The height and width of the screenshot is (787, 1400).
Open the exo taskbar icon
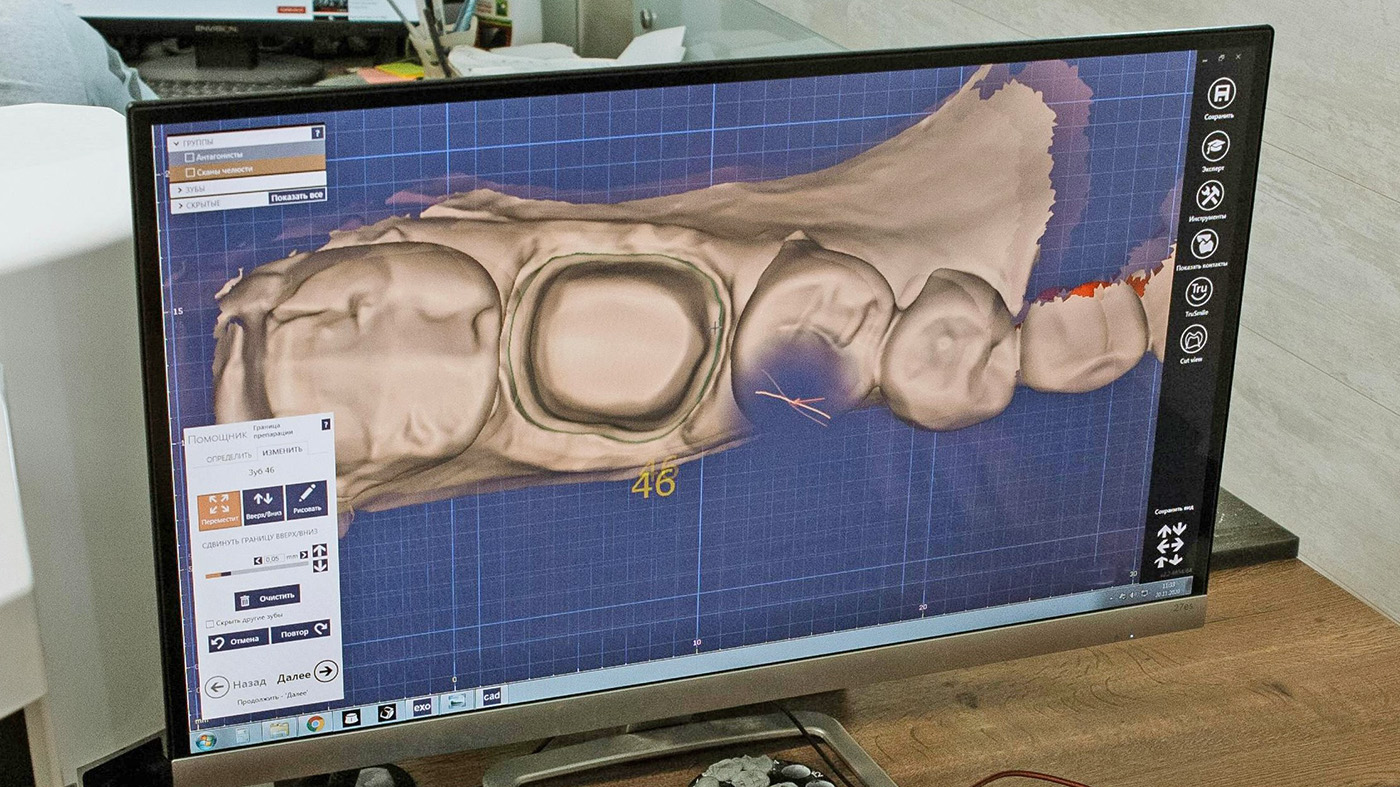click(x=422, y=707)
